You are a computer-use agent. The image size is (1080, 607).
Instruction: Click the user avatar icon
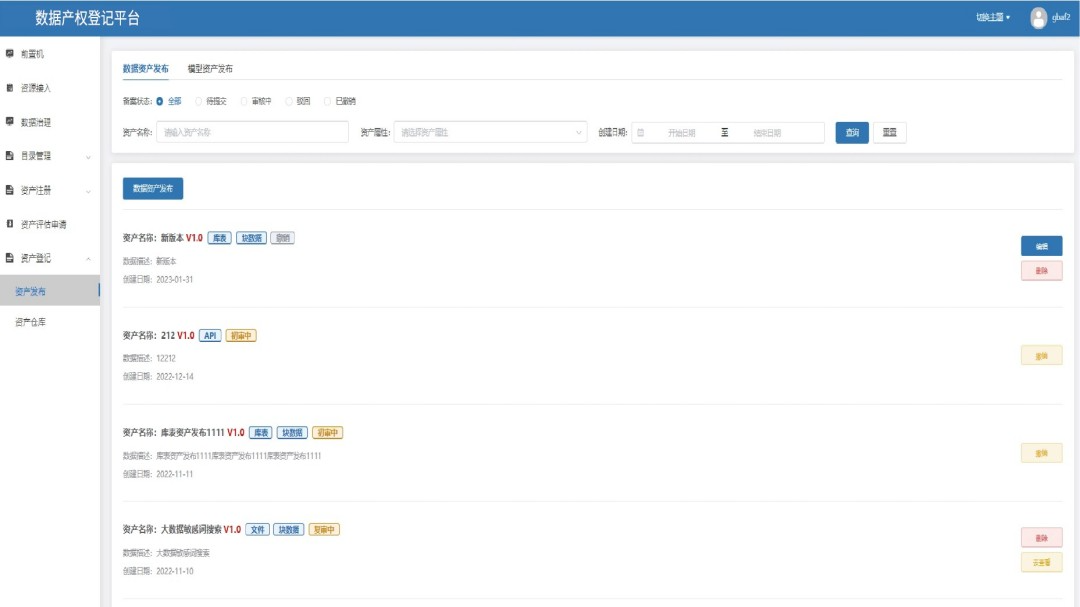[x=1038, y=18]
